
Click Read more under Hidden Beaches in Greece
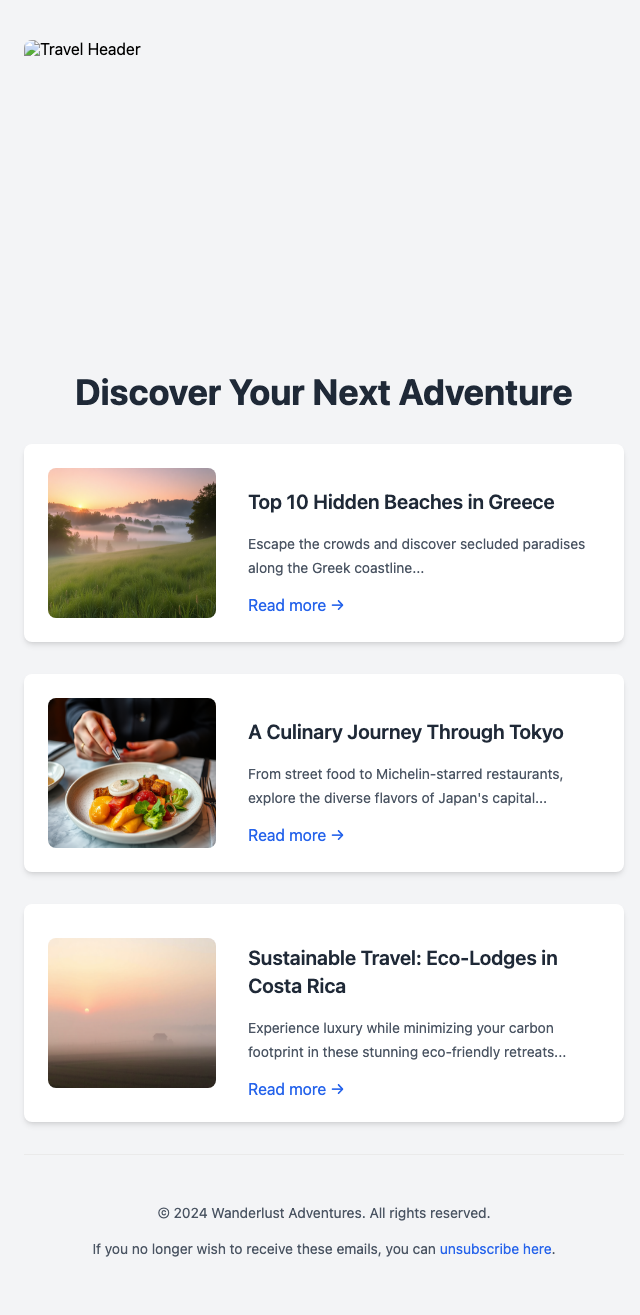pos(285,605)
